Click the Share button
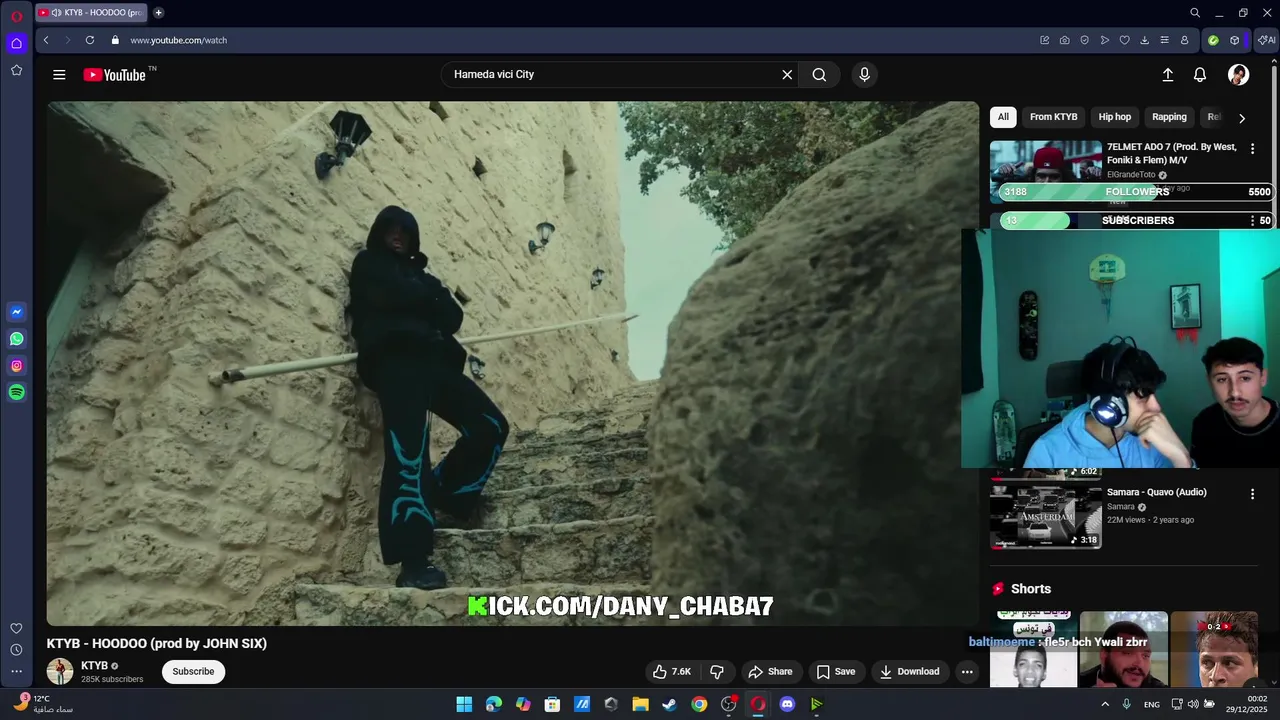 (x=770, y=672)
